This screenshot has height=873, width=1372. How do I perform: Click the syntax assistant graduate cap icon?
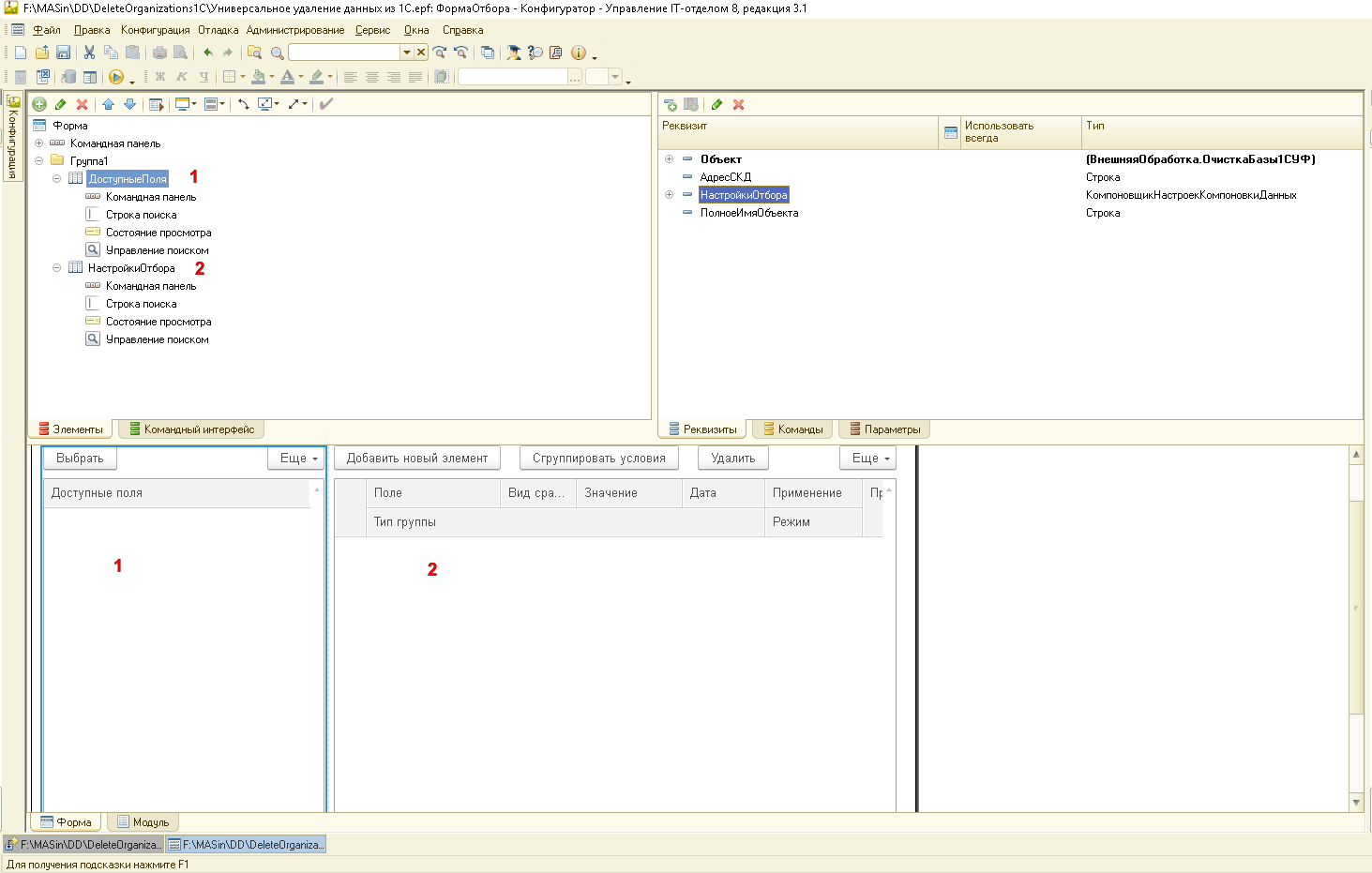pyautogui.click(x=514, y=53)
